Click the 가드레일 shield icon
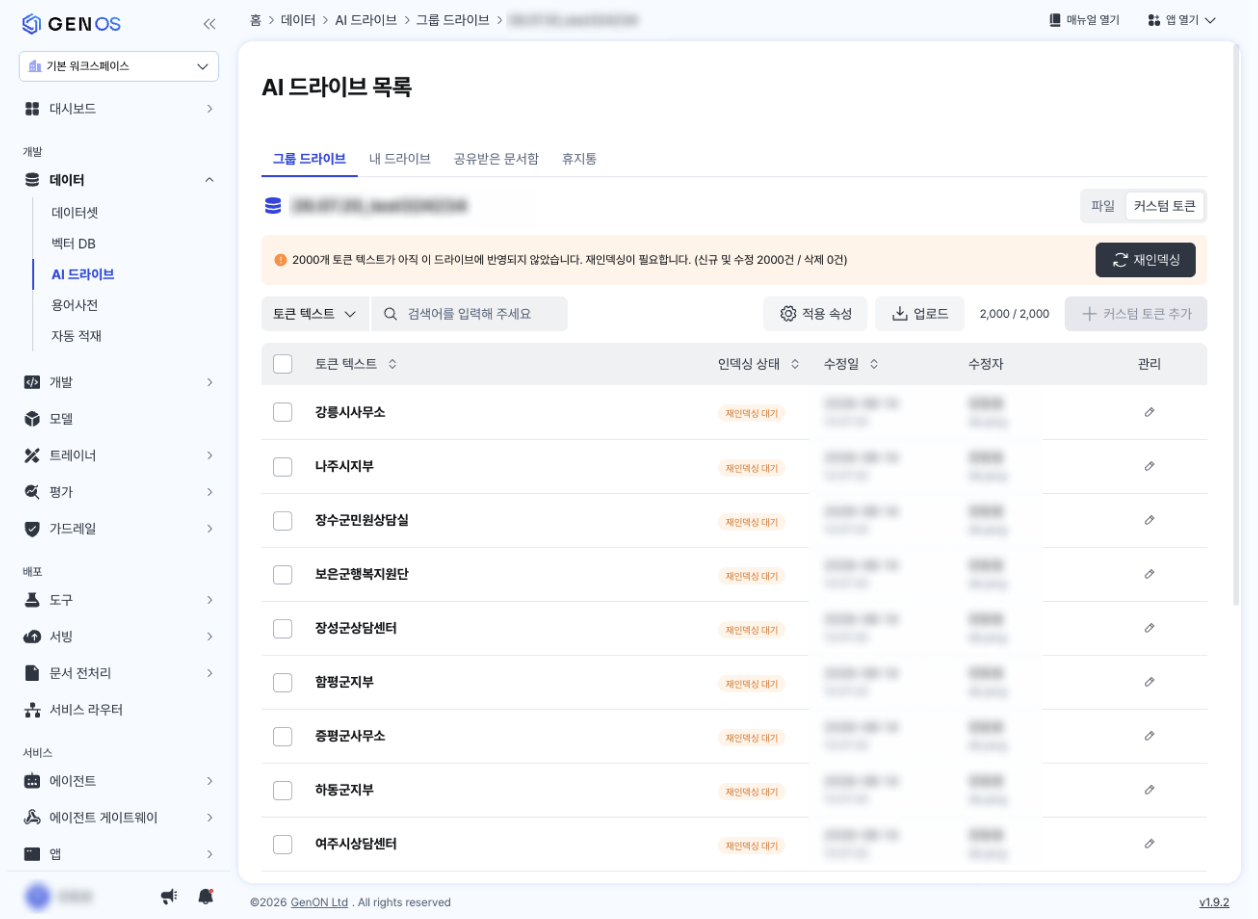The width and height of the screenshot is (1258, 919). (x=32, y=528)
